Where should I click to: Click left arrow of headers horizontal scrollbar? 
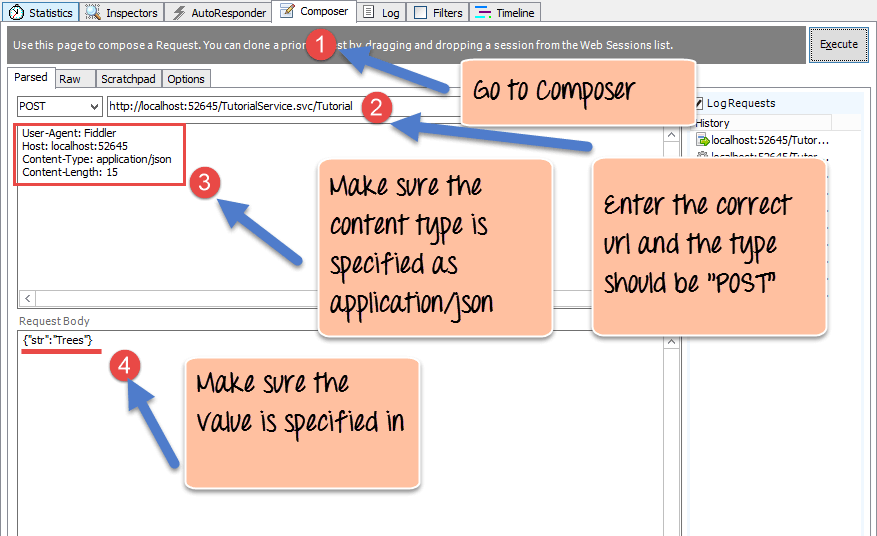(x=27, y=299)
